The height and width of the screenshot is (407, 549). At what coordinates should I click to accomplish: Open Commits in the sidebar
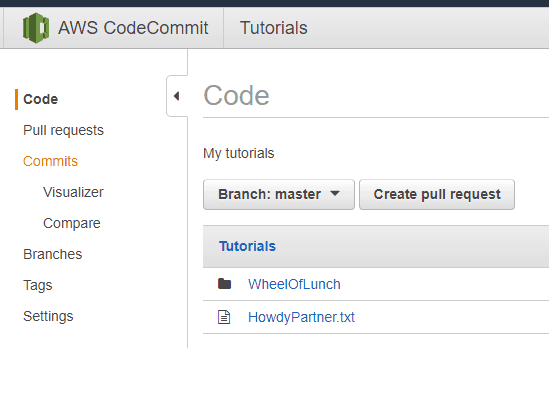point(50,161)
